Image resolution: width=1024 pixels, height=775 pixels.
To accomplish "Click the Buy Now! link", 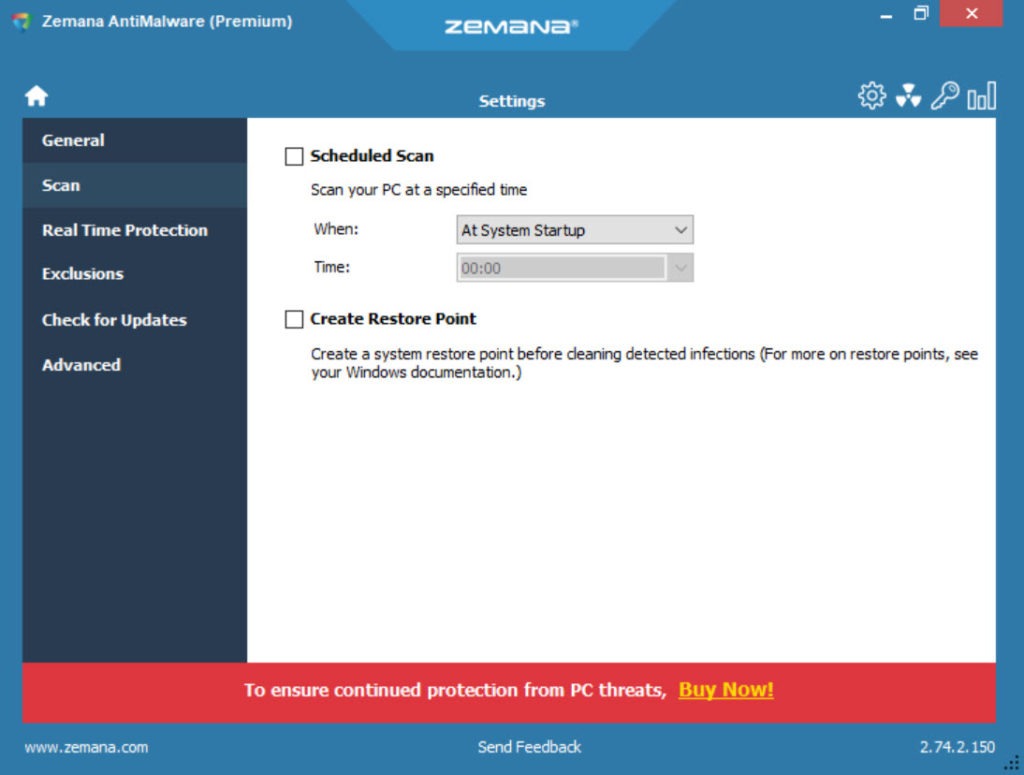I will coord(726,690).
